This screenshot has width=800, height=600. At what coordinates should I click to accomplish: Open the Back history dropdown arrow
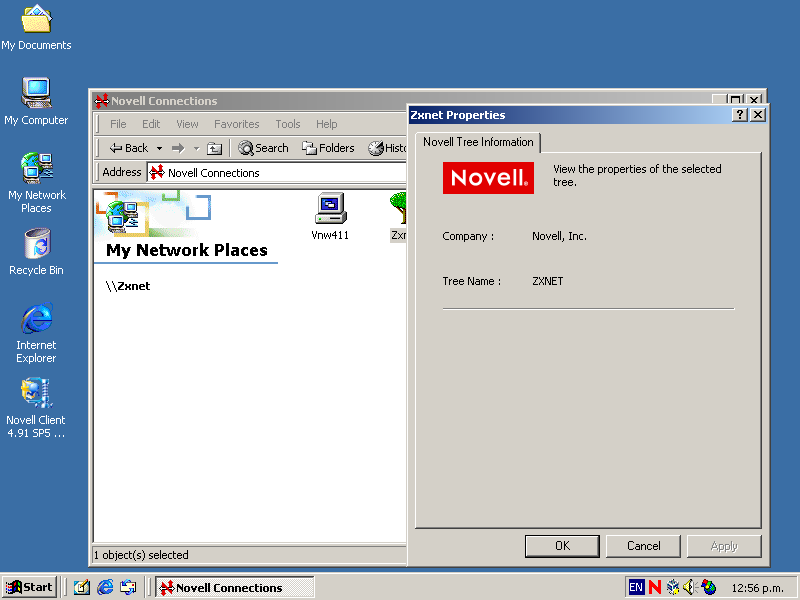[x=159, y=148]
